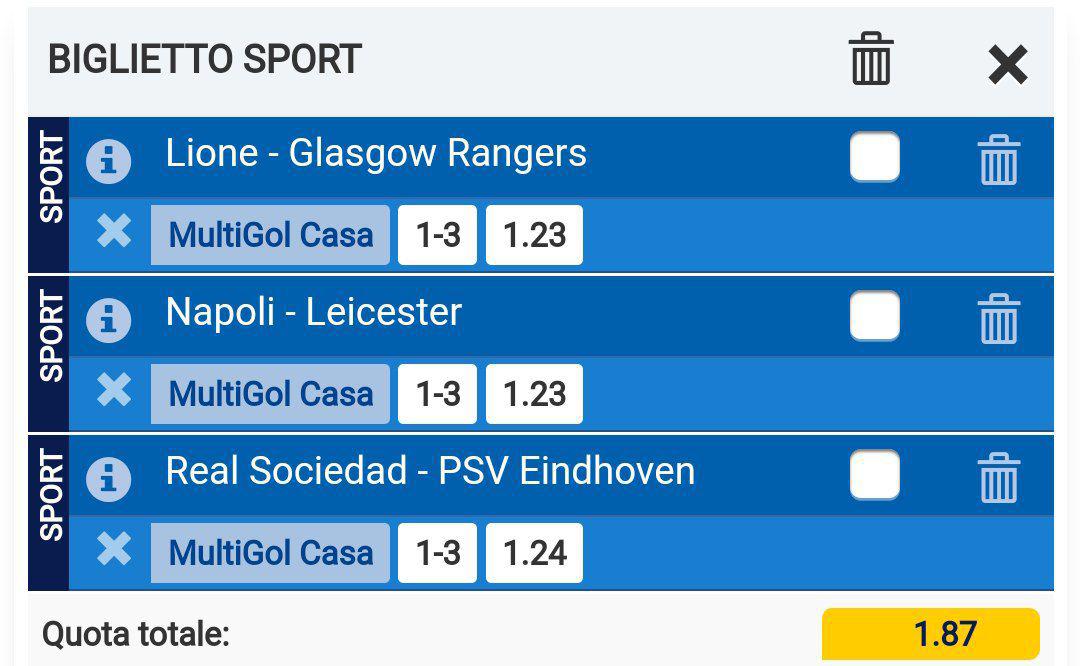Delete the Napoli - Leicester bet

[x=997, y=319]
